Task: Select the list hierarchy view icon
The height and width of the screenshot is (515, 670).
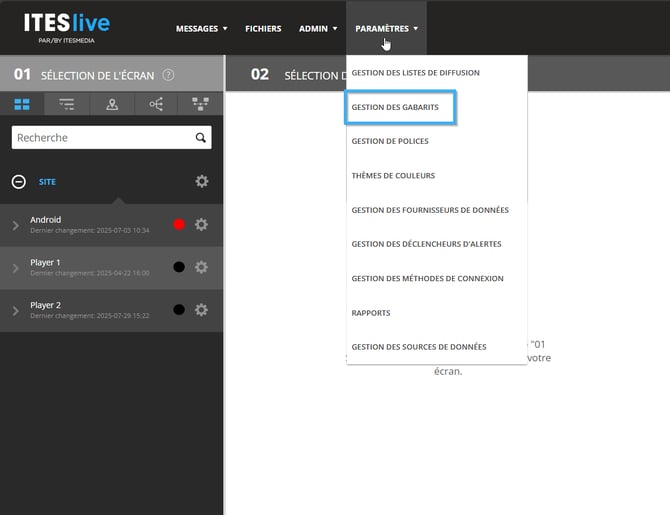Action: click(x=67, y=104)
